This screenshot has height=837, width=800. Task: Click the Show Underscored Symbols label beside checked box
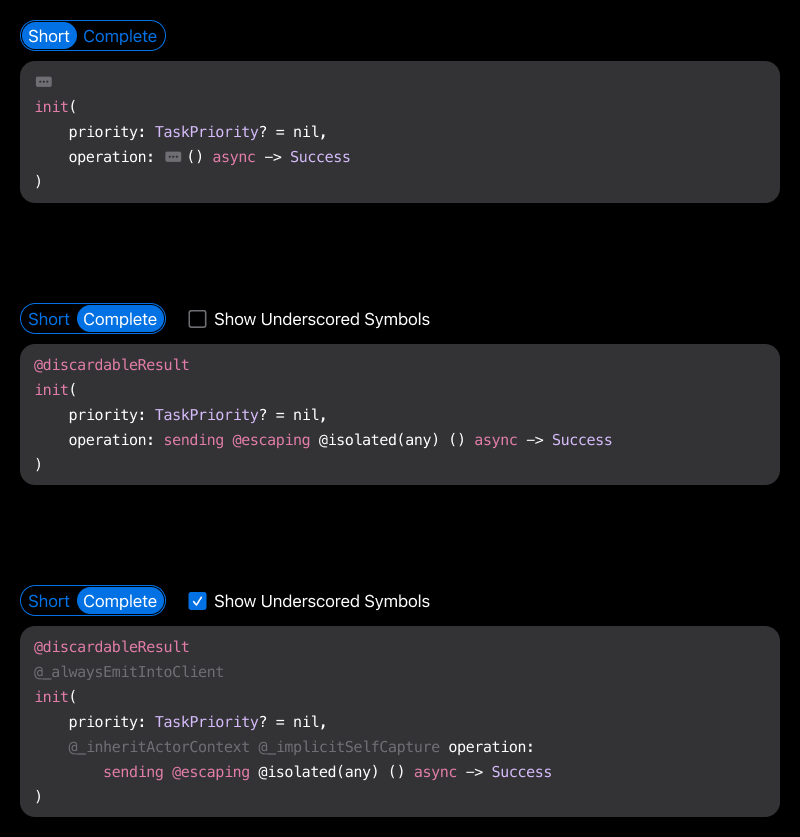322,601
